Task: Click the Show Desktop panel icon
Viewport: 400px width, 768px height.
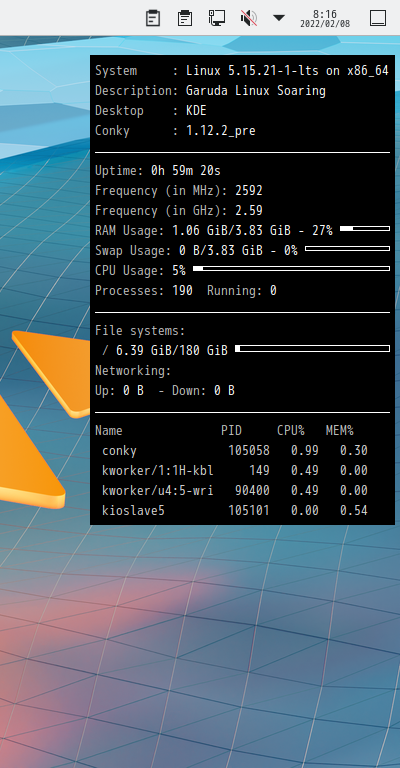Action: pyautogui.click(x=377, y=18)
